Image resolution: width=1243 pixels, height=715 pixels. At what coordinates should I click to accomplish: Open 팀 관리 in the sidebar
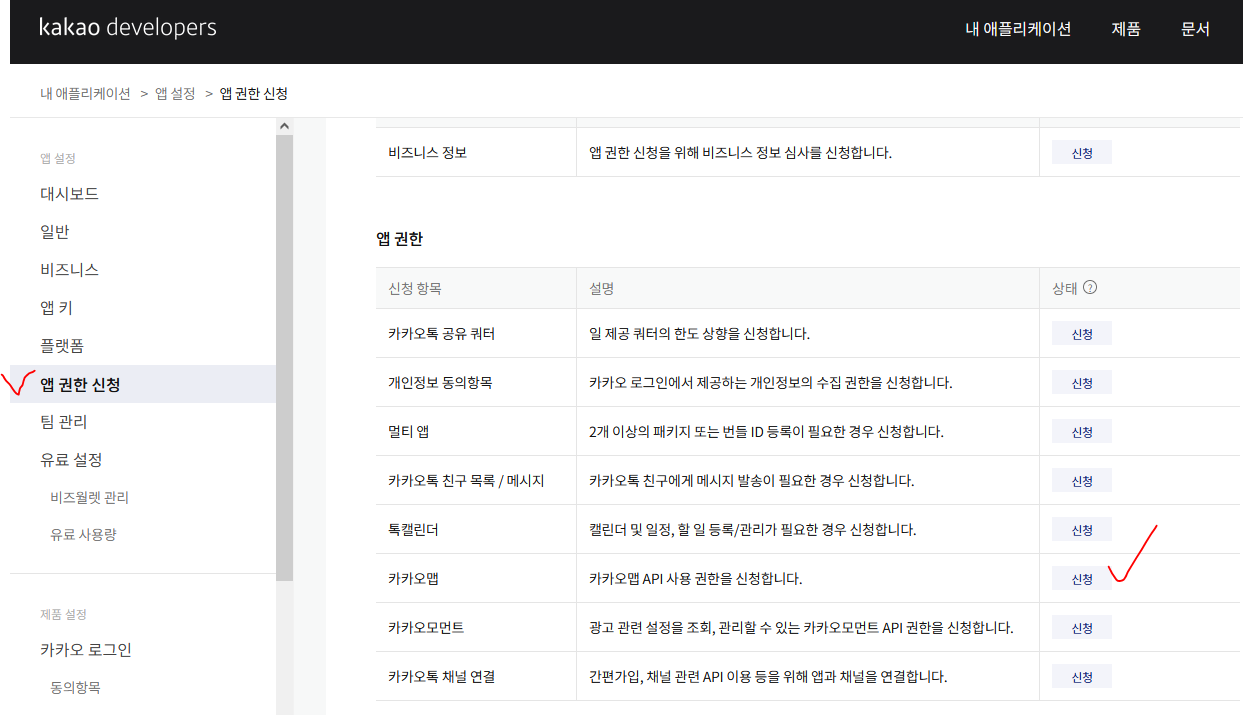tap(63, 422)
